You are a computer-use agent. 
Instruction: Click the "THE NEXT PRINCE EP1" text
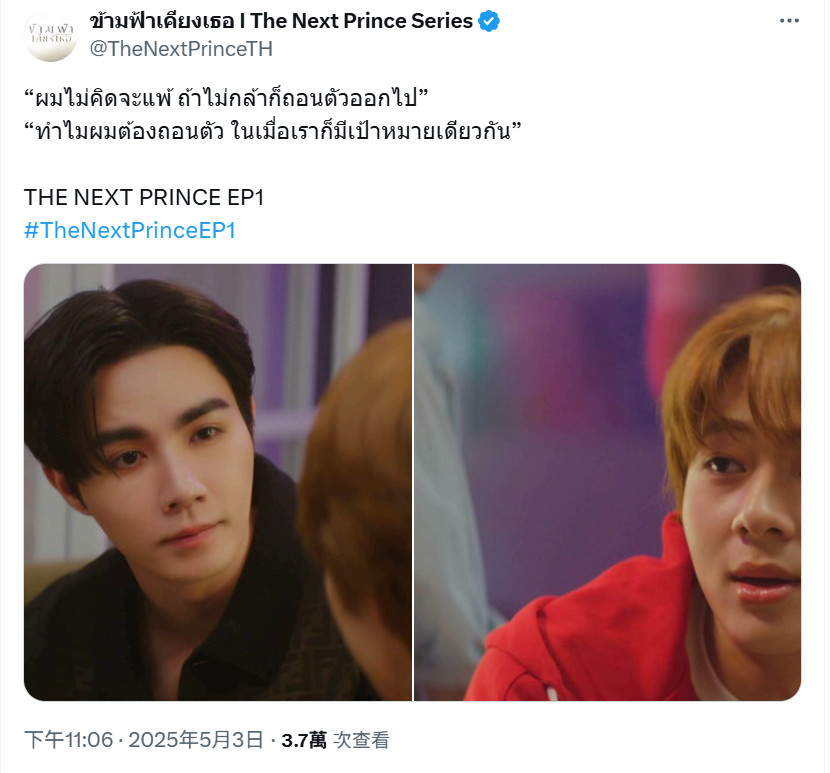pos(143,197)
